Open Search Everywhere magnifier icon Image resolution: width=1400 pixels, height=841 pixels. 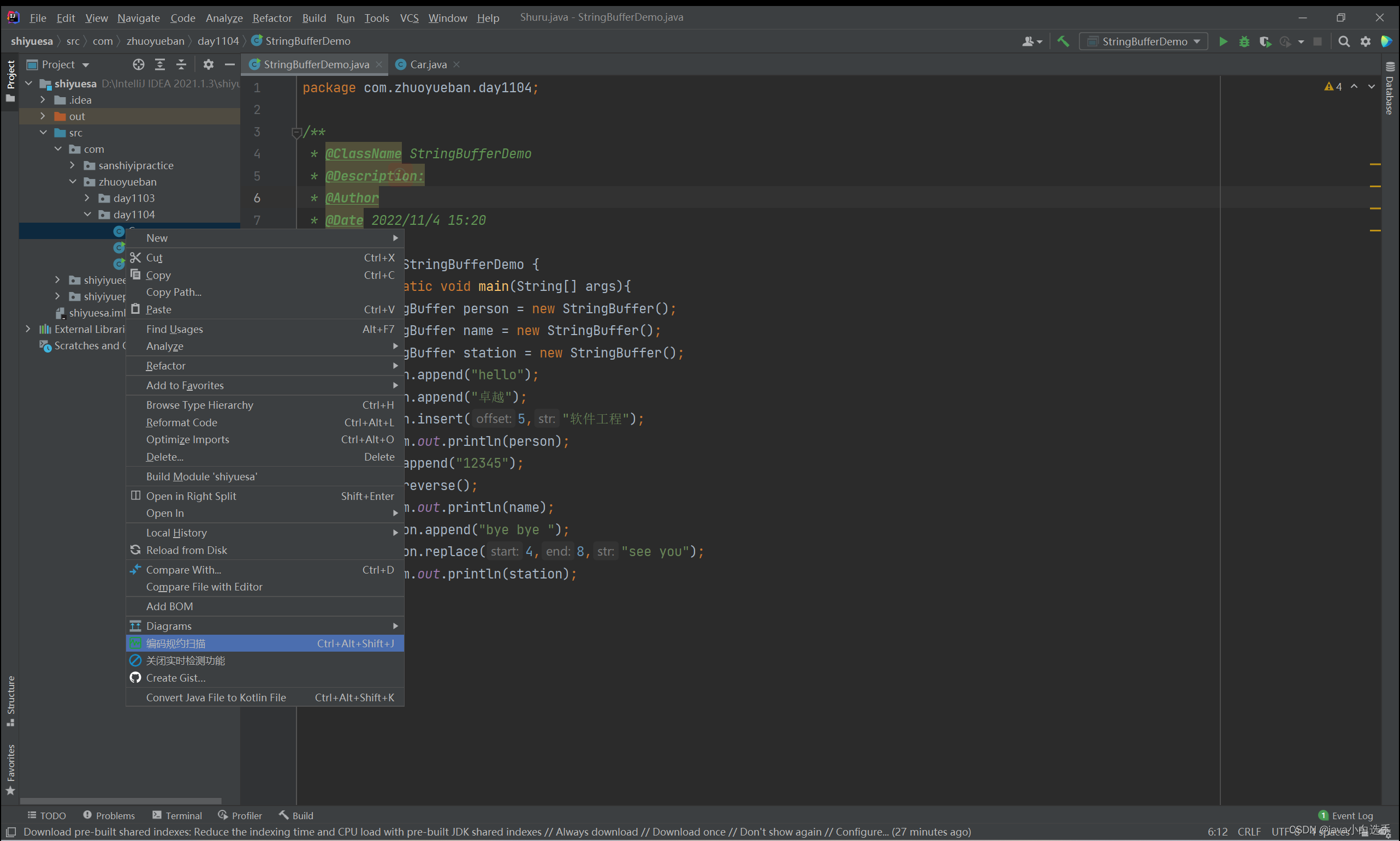point(1343,41)
